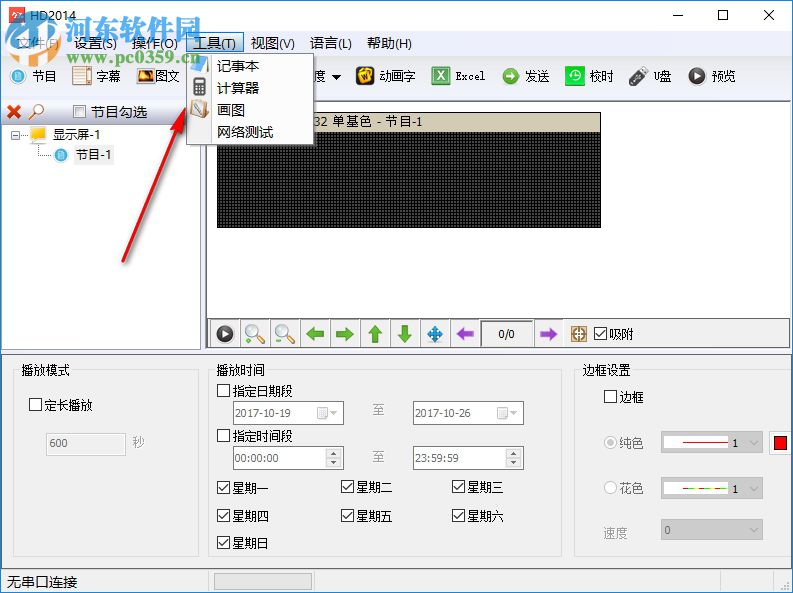Enable 定长播放 fixed-length playback
Image resolution: width=793 pixels, height=593 pixels.
[35, 405]
